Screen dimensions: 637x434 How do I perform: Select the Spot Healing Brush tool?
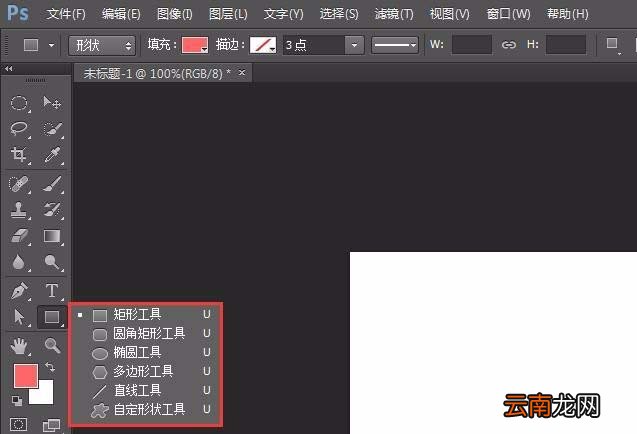[x=19, y=184]
